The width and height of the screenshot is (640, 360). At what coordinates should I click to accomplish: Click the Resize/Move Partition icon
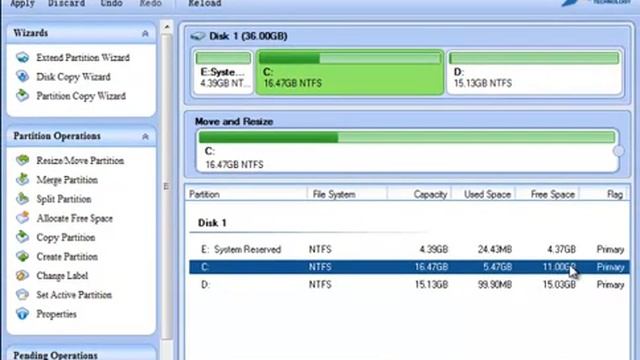(22, 160)
